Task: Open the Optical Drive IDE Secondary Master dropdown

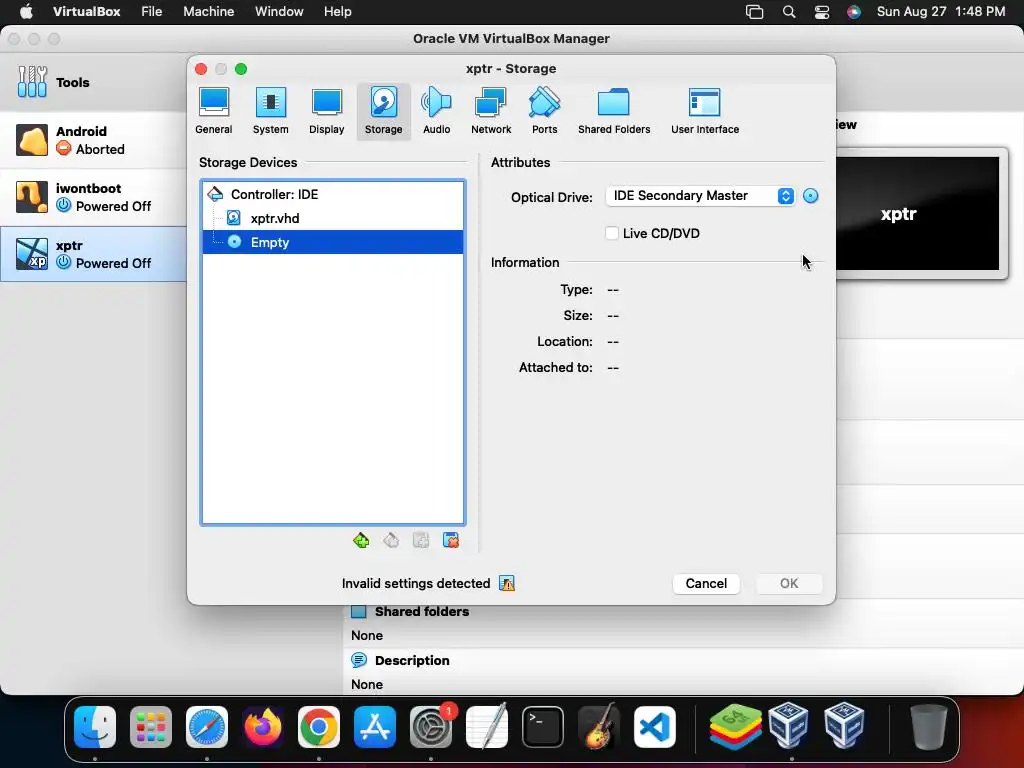Action: (x=700, y=196)
